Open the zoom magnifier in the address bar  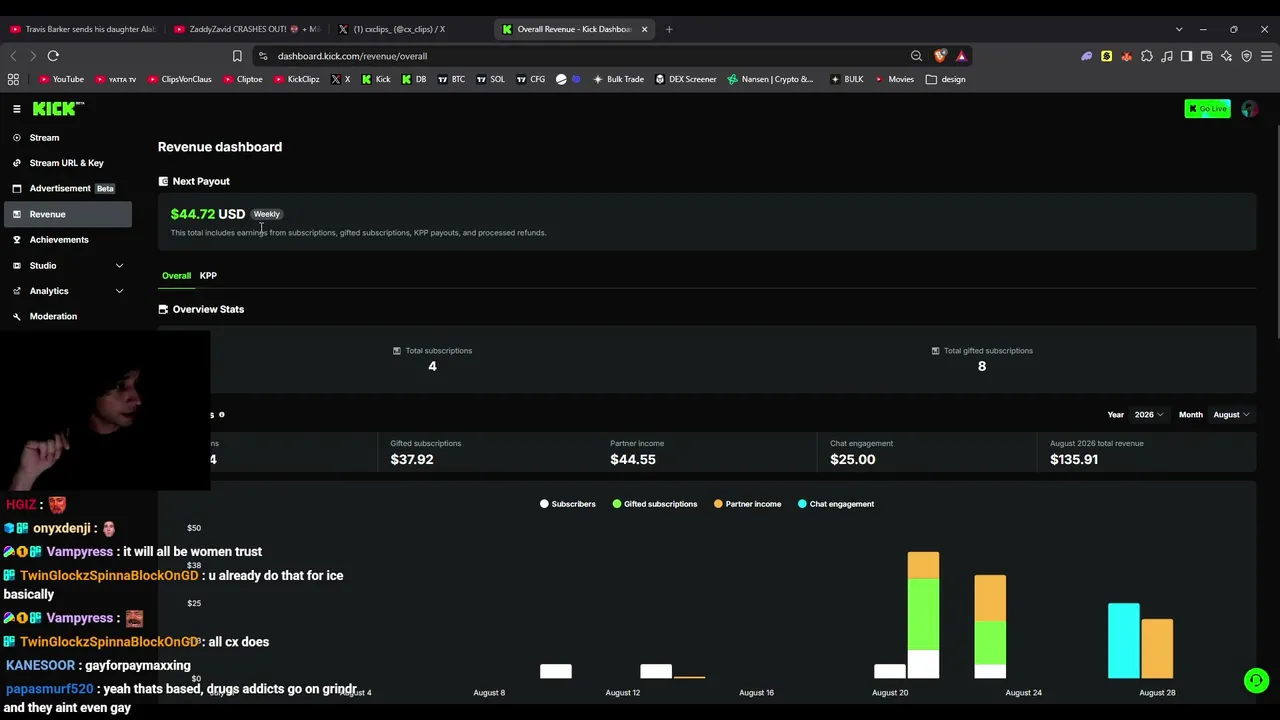pyautogui.click(x=916, y=56)
